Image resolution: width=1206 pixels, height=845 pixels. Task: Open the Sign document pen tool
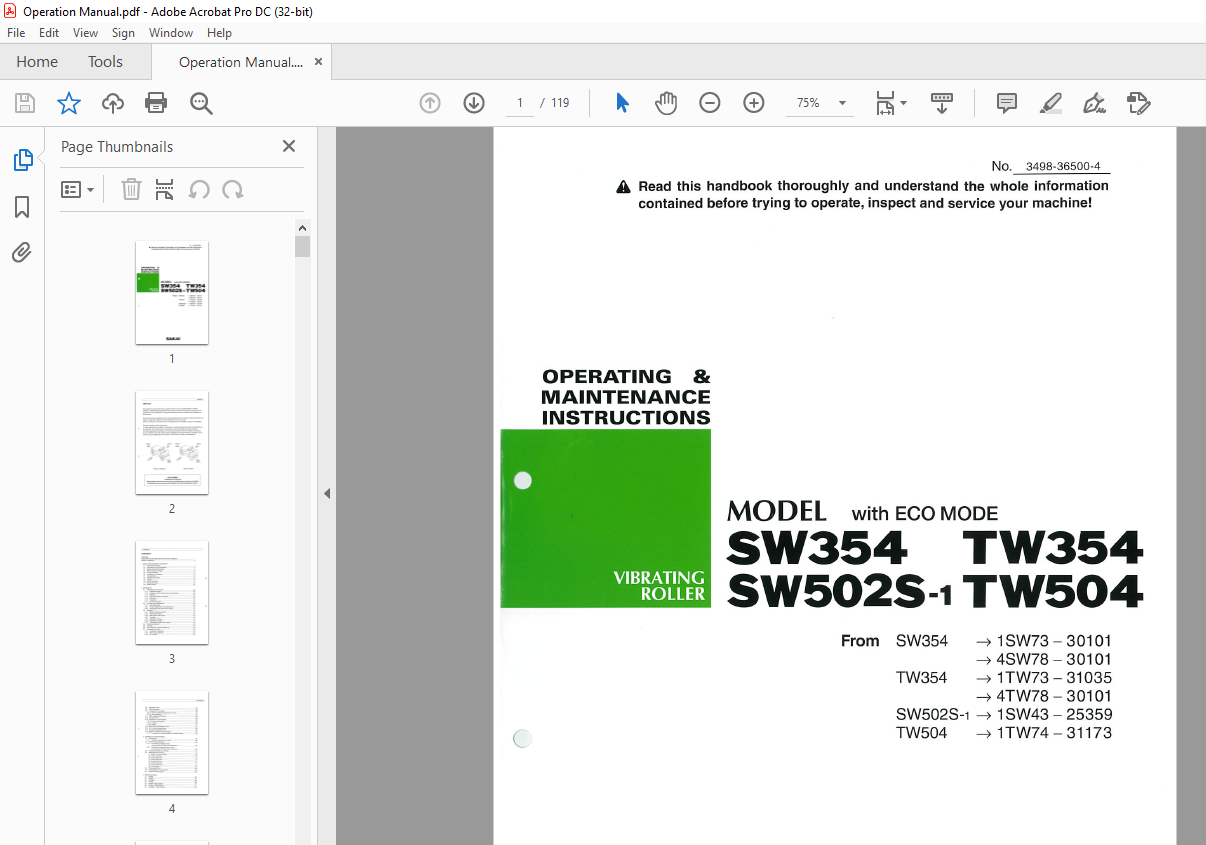[1094, 103]
